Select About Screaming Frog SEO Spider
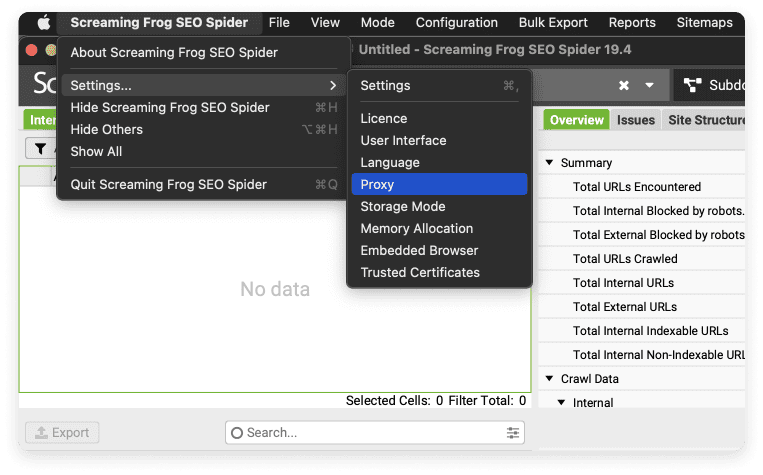The width and height of the screenshot is (763, 475). 203,53
